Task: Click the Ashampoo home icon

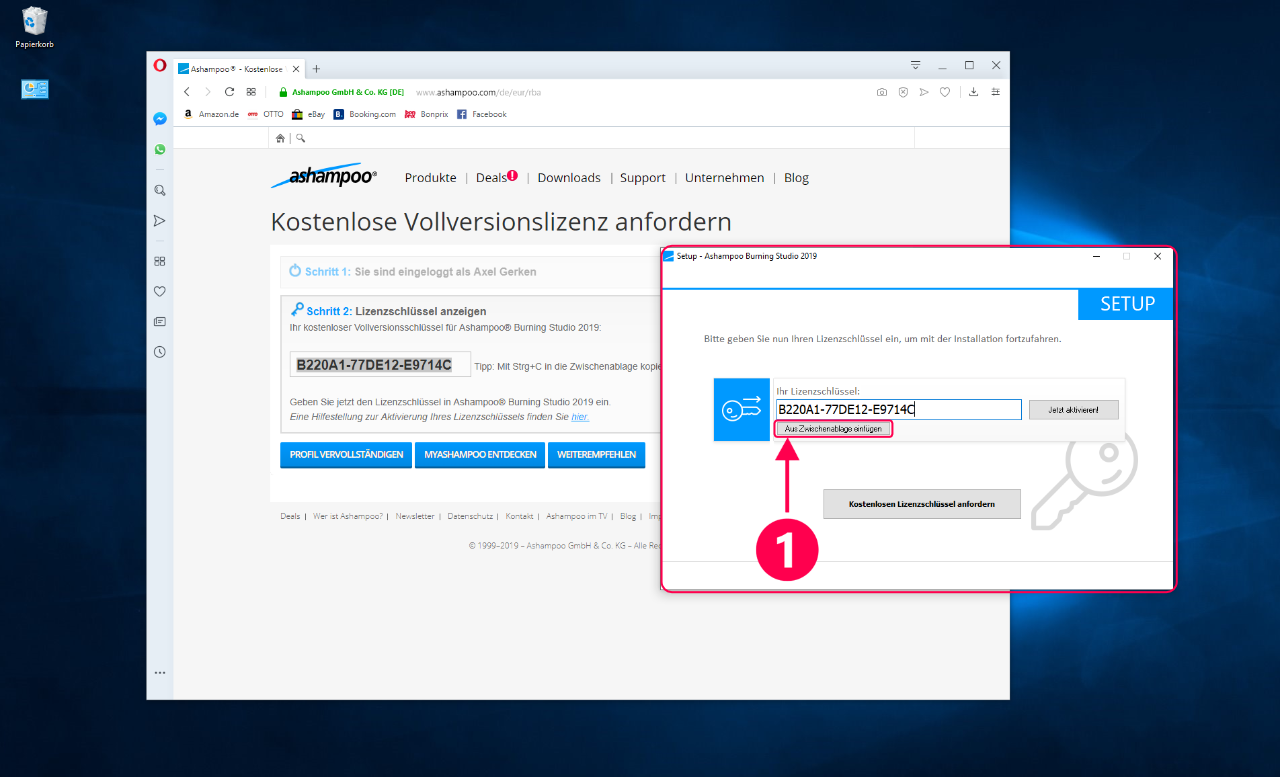Action: point(280,138)
